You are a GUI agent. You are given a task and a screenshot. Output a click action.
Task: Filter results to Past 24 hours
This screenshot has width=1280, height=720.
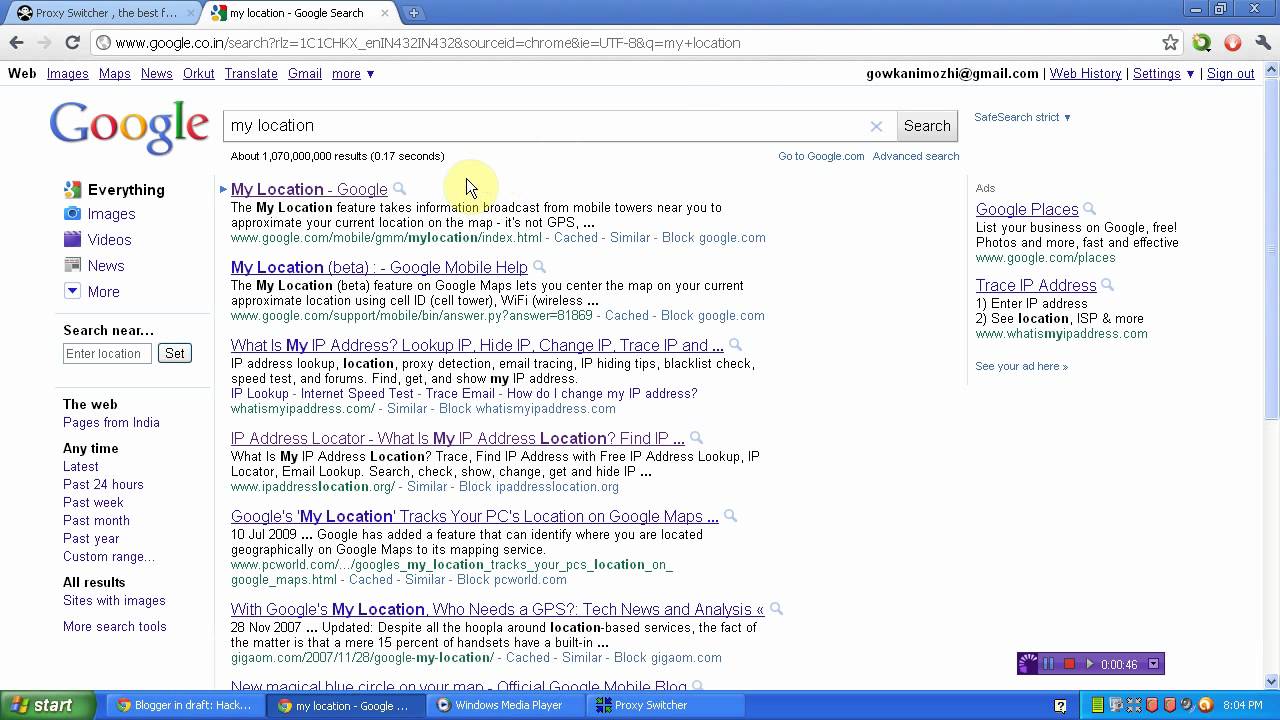[x=103, y=485]
